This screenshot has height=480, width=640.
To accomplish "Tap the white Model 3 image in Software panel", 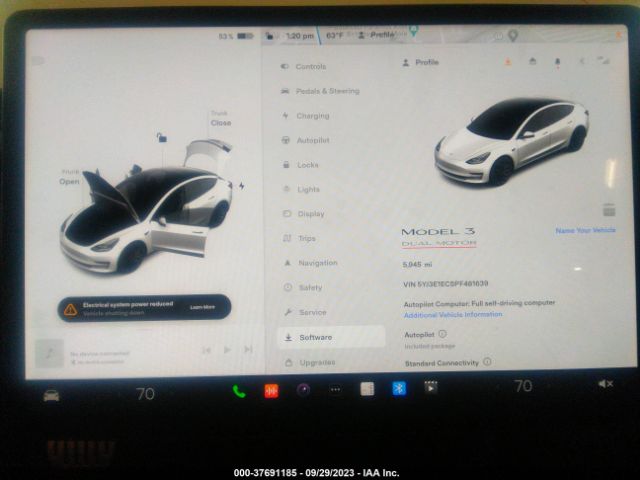I will tap(512, 141).
